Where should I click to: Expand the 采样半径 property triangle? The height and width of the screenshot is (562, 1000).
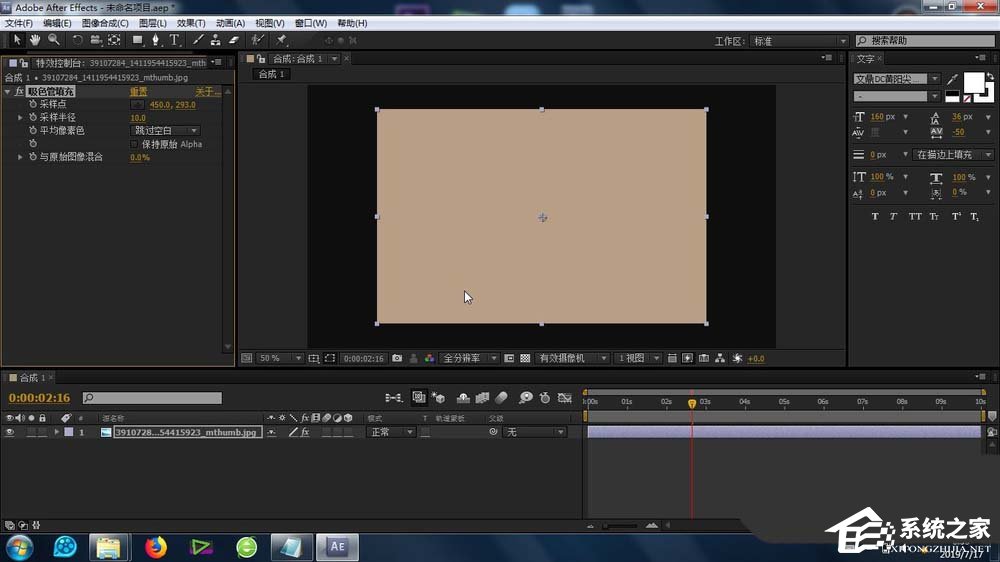click(20, 118)
